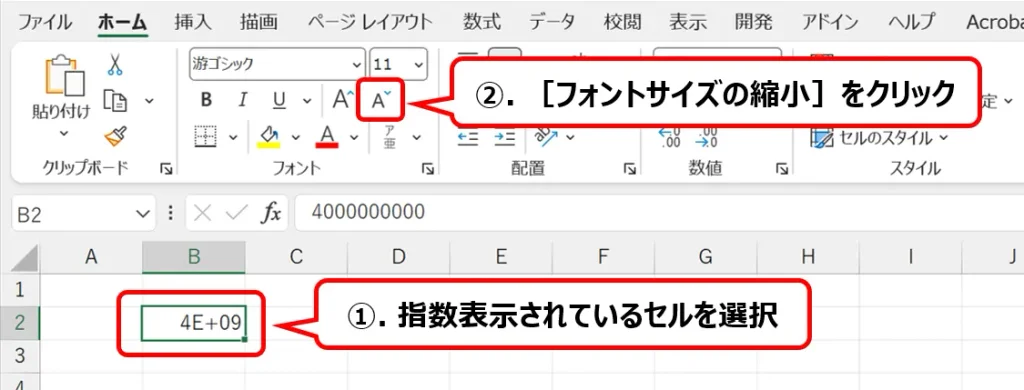Switch to the 数式 tab
Viewport: 1024px width, 390px height.
[x=482, y=22]
